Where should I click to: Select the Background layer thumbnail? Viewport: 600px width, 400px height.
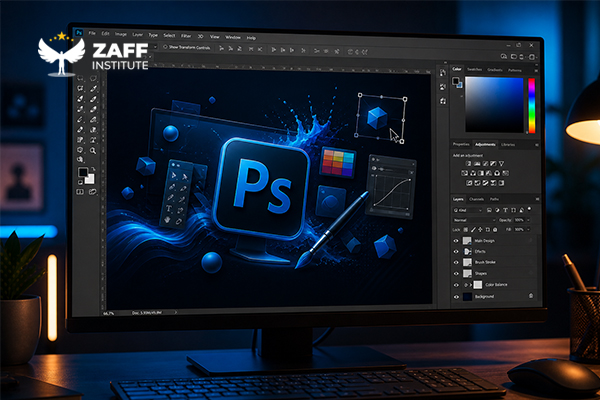(x=467, y=297)
